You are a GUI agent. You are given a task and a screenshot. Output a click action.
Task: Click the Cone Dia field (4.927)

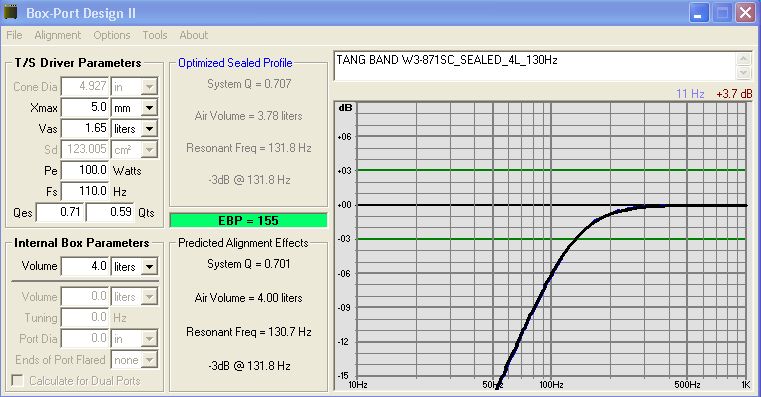click(x=85, y=86)
